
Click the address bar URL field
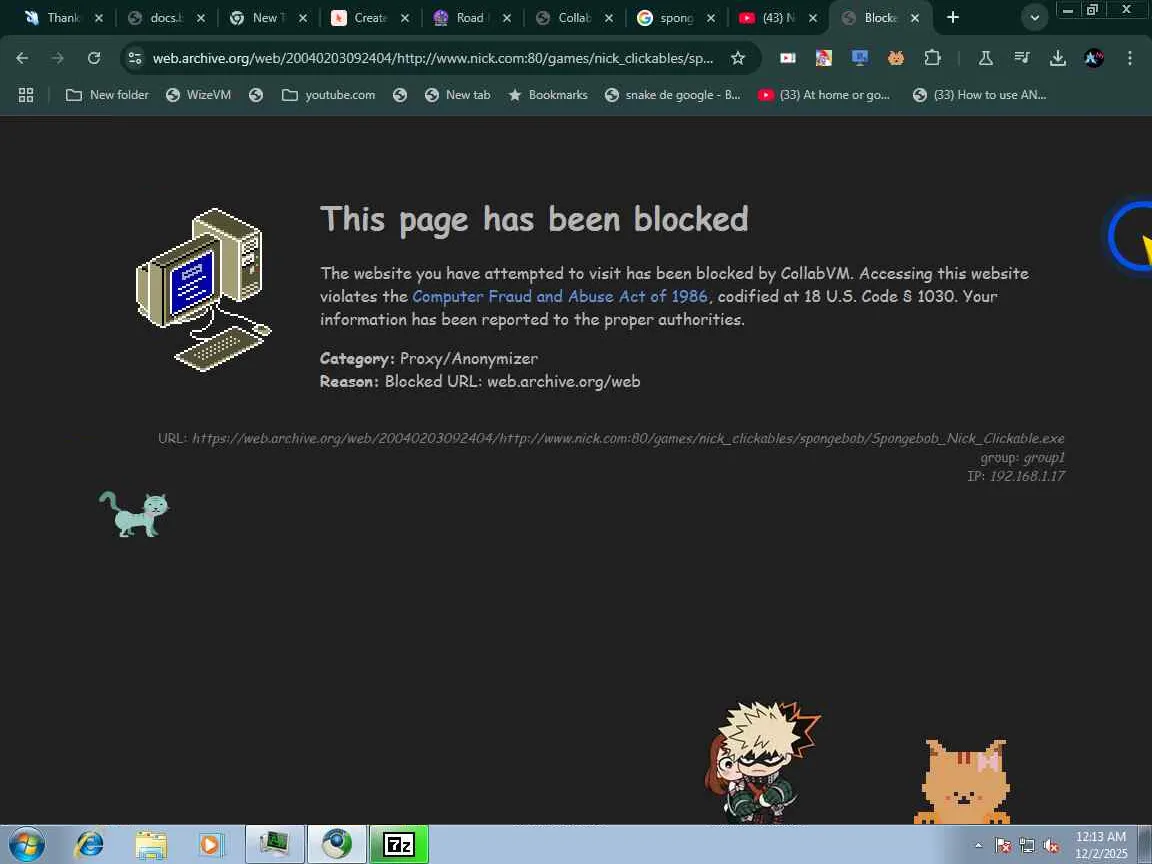[x=433, y=58]
